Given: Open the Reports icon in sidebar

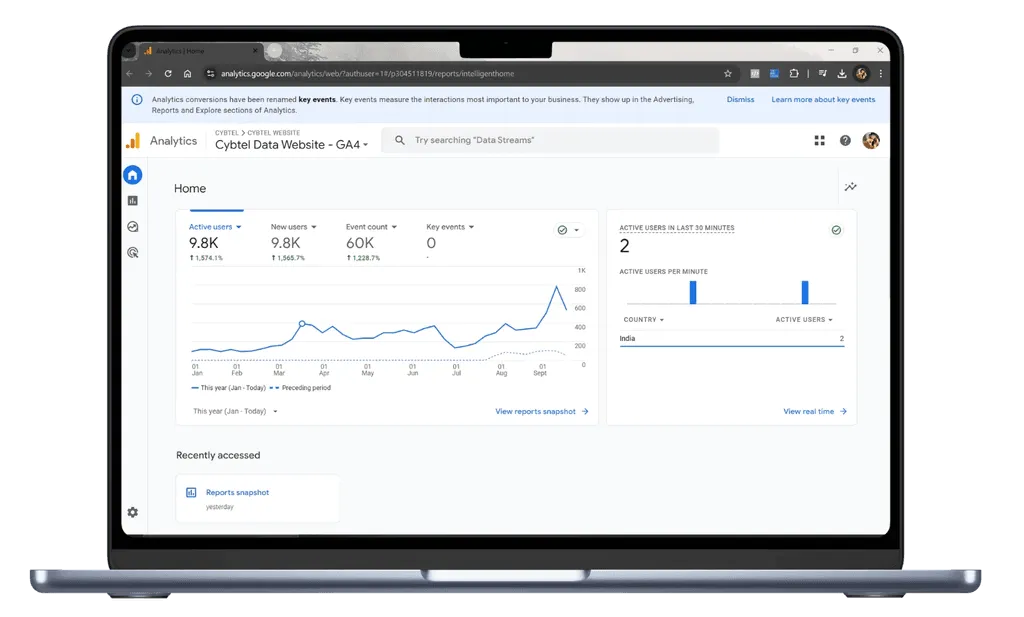Looking at the screenshot, I should (133, 200).
